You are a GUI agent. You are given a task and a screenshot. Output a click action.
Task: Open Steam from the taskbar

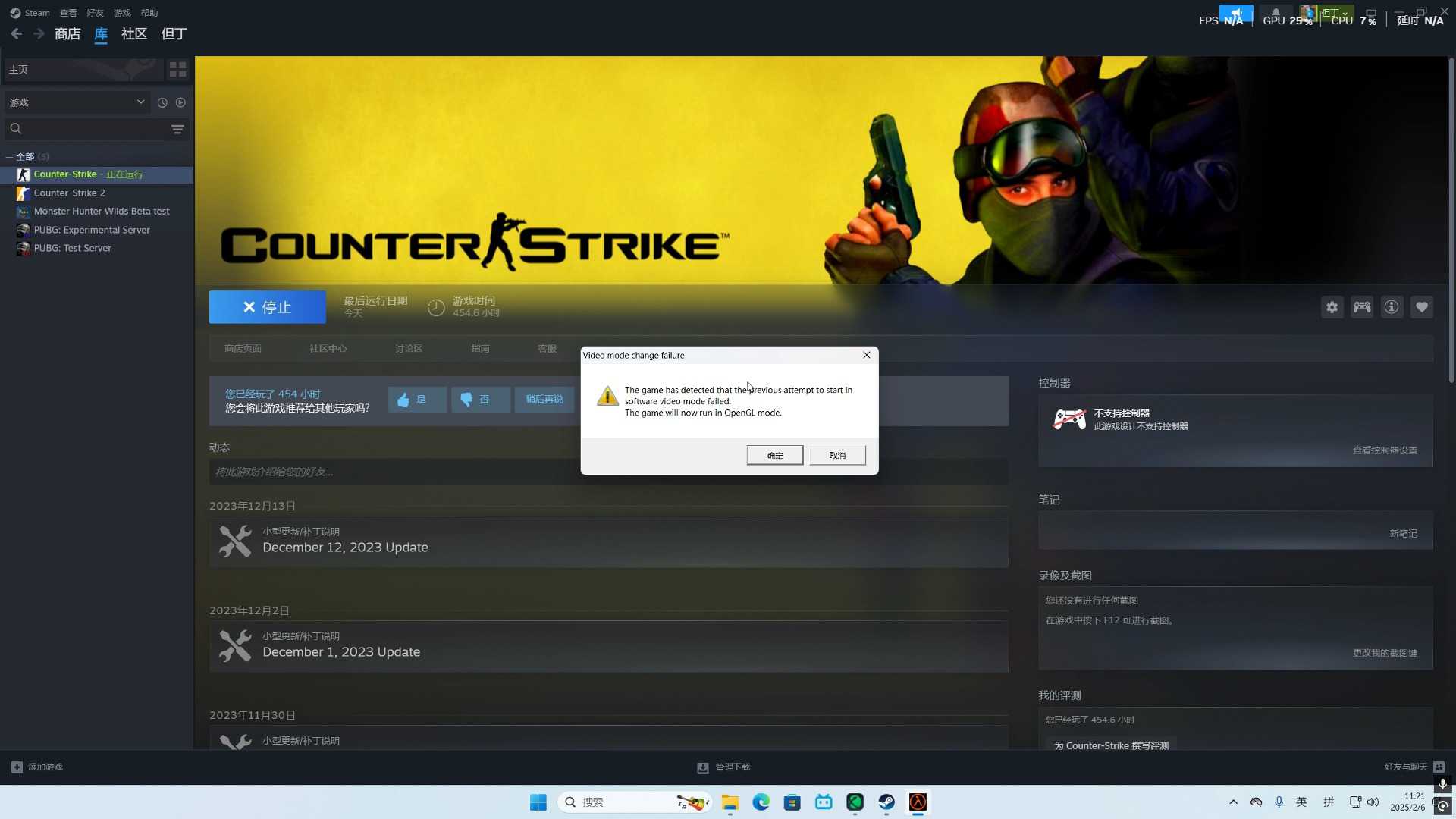click(x=886, y=802)
